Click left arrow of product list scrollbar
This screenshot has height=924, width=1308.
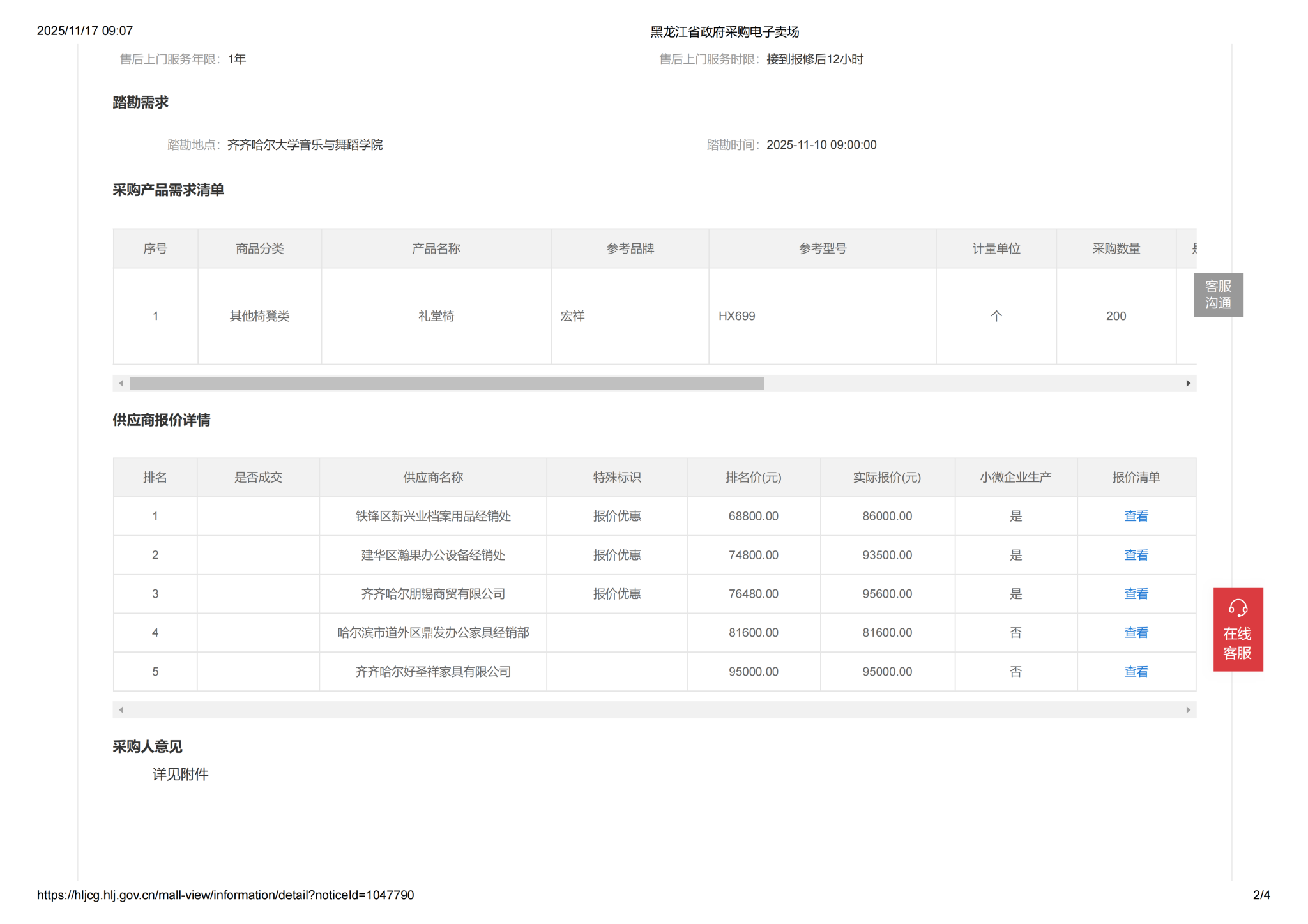click(x=121, y=383)
